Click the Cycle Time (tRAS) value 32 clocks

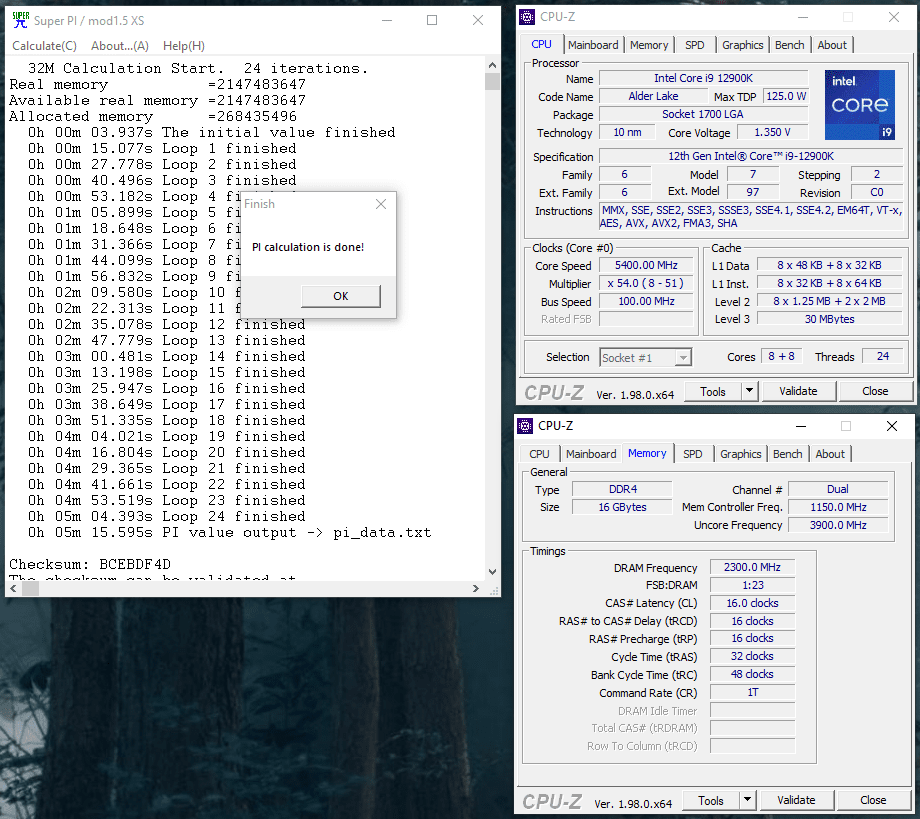tap(752, 656)
